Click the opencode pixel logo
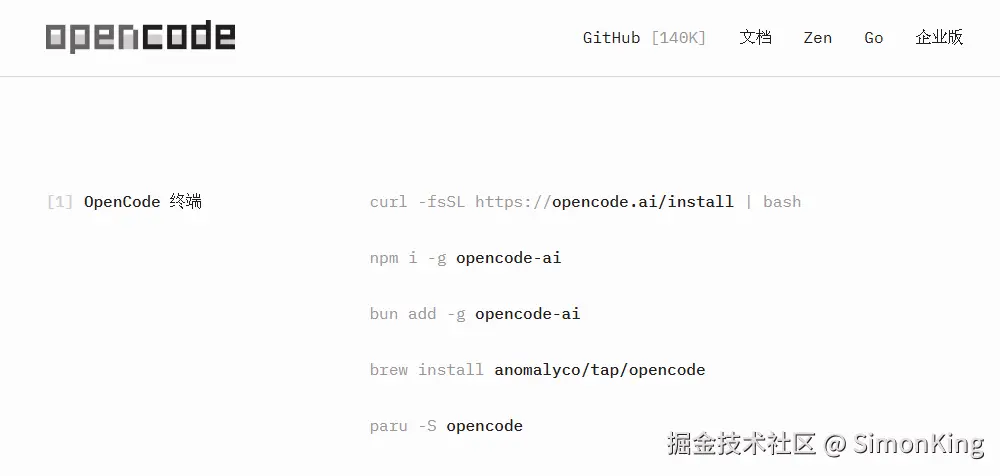1000x476 pixels. pos(140,37)
